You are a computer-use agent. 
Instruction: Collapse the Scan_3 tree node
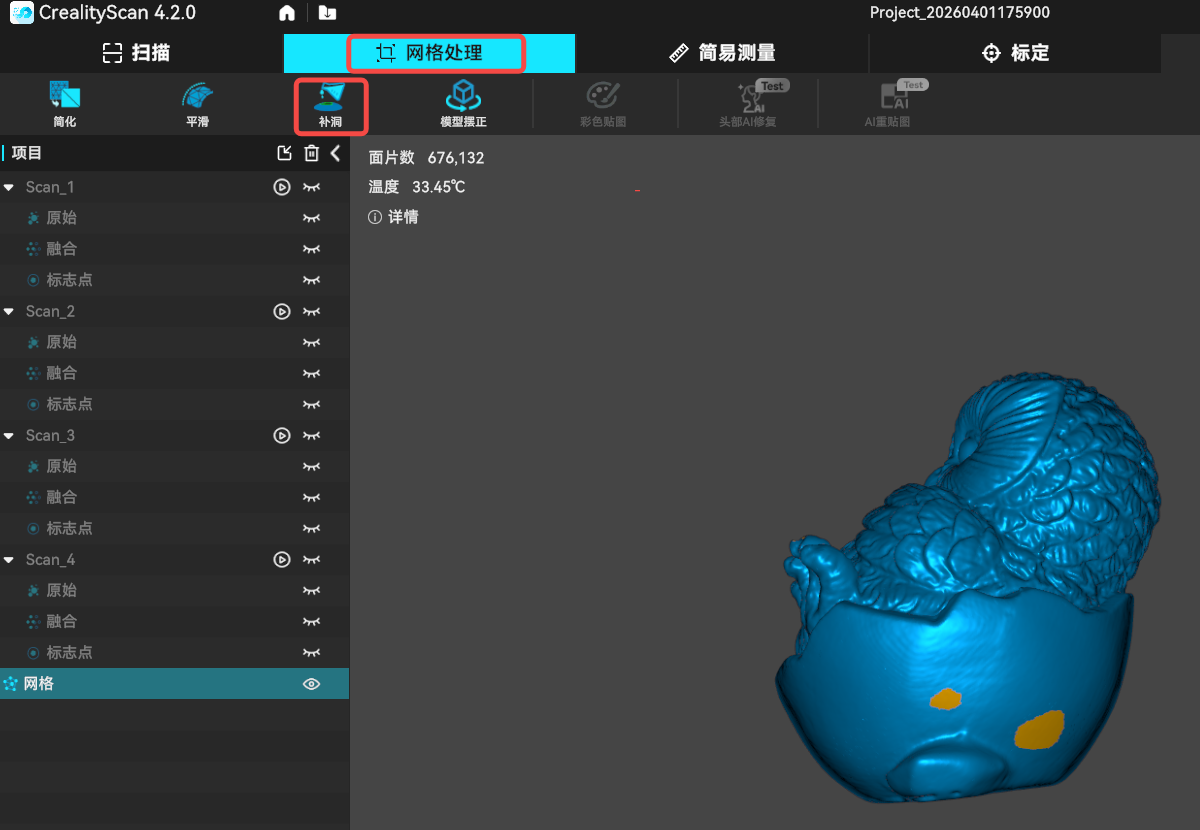(9, 436)
